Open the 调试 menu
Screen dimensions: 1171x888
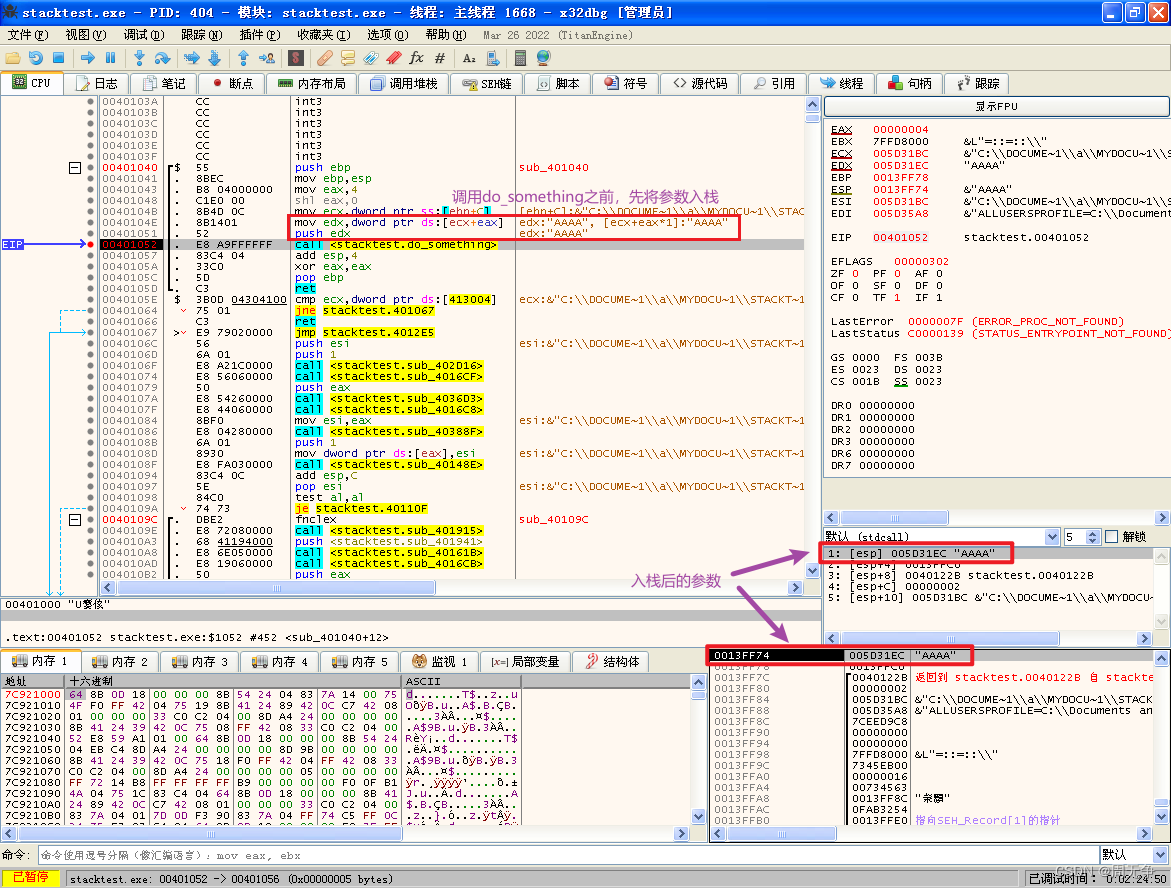143,35
